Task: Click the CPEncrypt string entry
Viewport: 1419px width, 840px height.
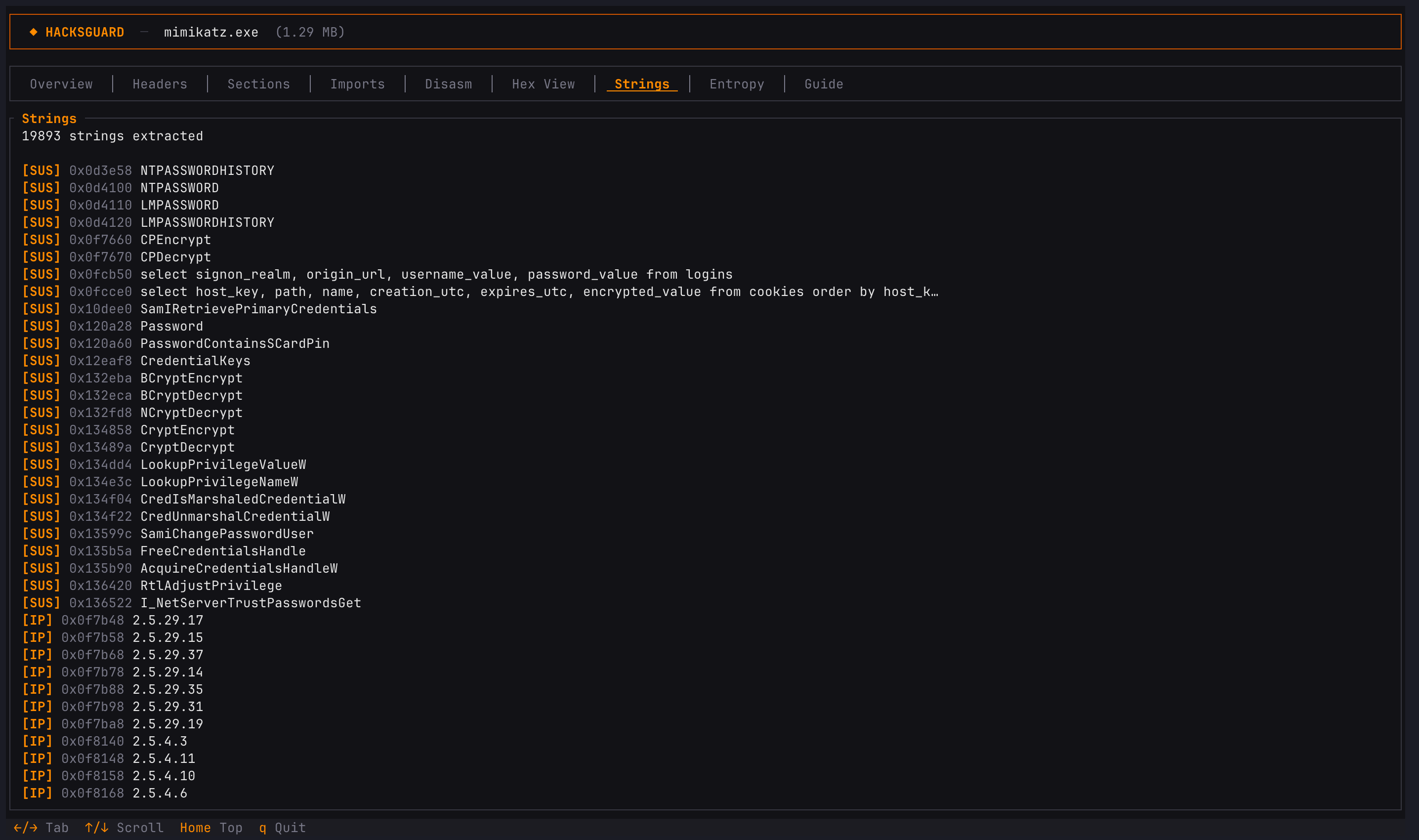Action: (x=117, y=240)
